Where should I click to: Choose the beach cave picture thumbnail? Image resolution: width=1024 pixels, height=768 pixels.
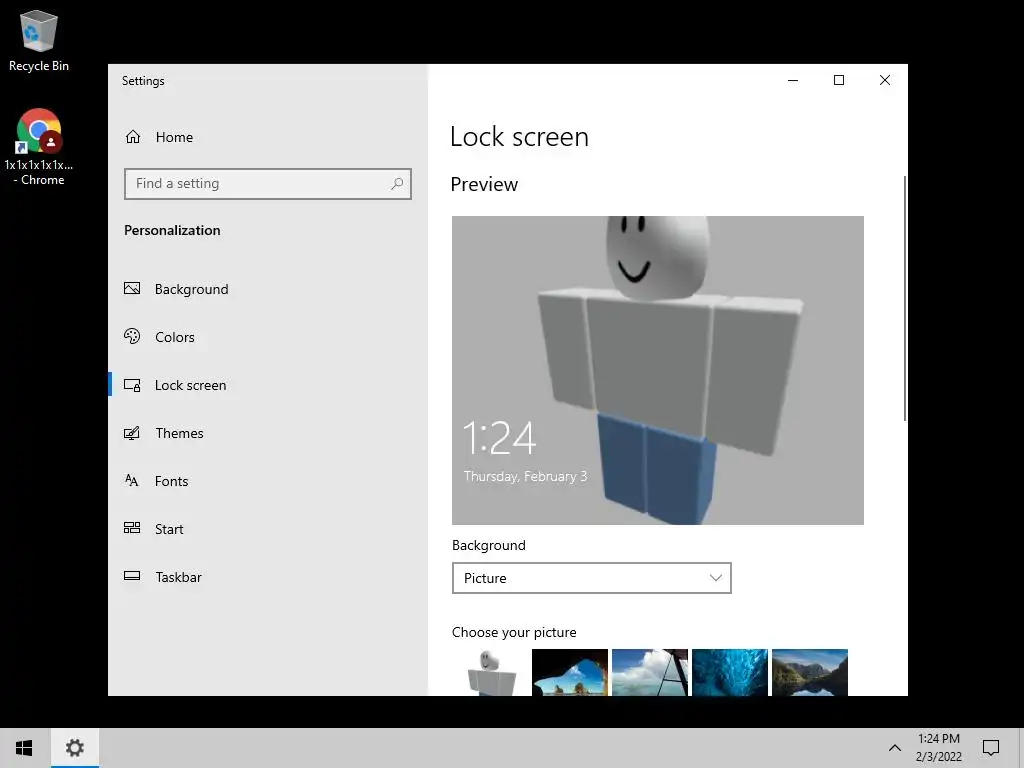[570, 672]
